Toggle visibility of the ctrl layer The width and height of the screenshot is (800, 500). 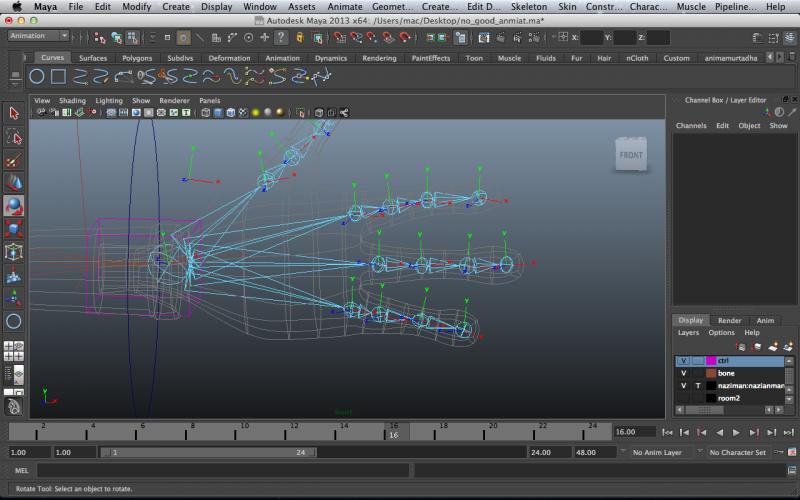[684, 360]
